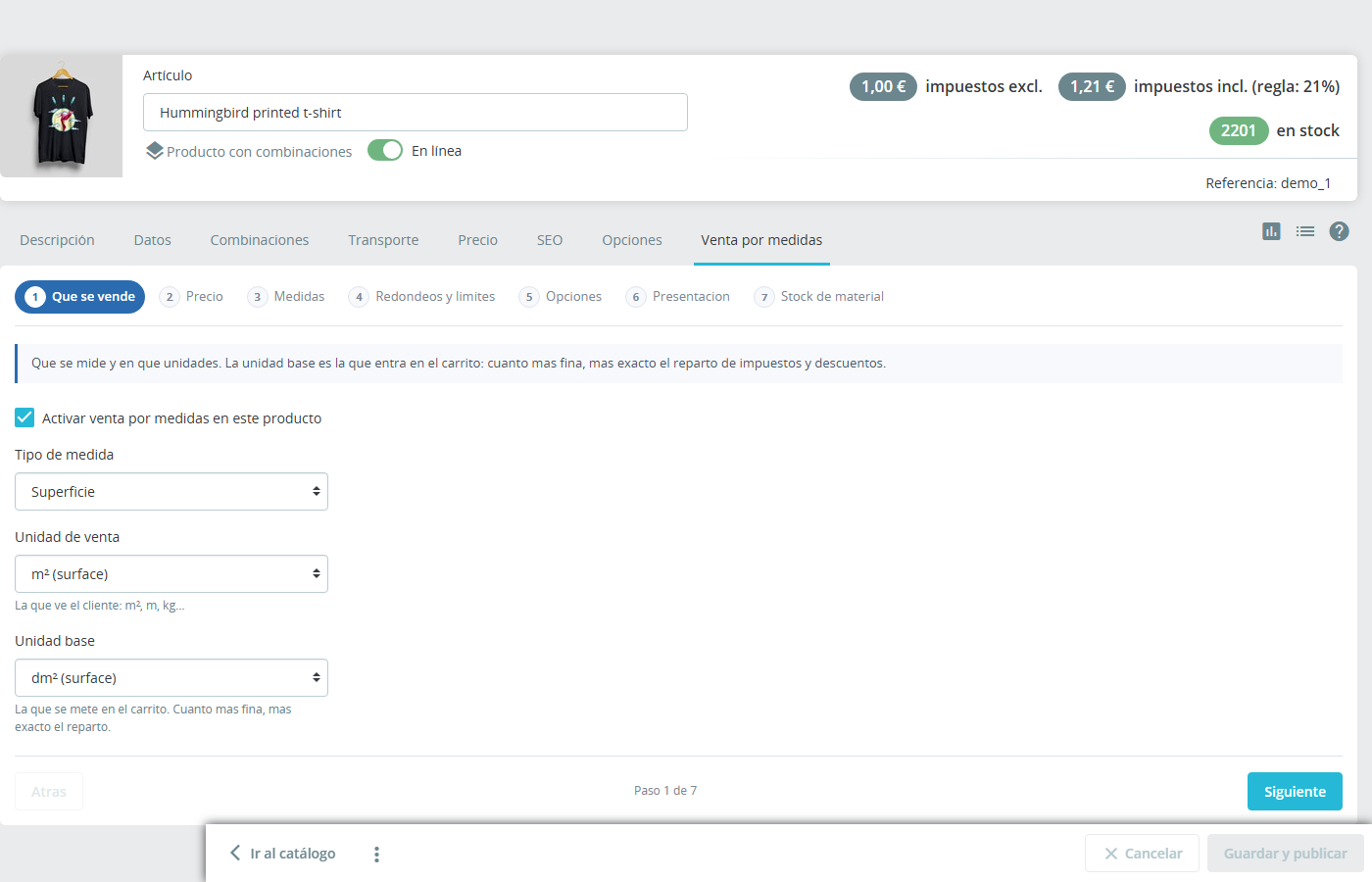Switch to the Datos tab

coord(153,240)
